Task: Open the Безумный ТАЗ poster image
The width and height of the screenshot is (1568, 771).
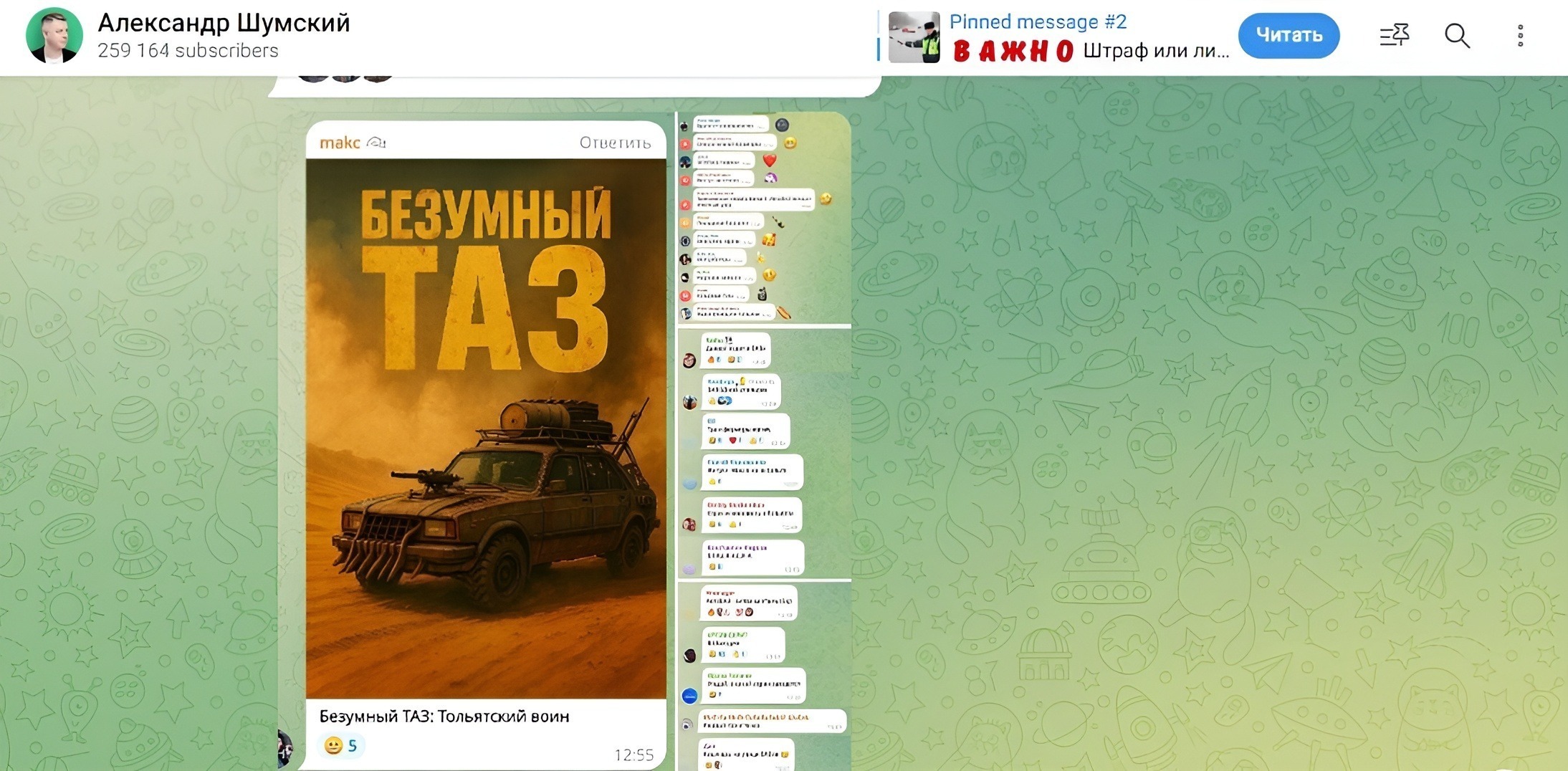Action: (x=486, y=428)
